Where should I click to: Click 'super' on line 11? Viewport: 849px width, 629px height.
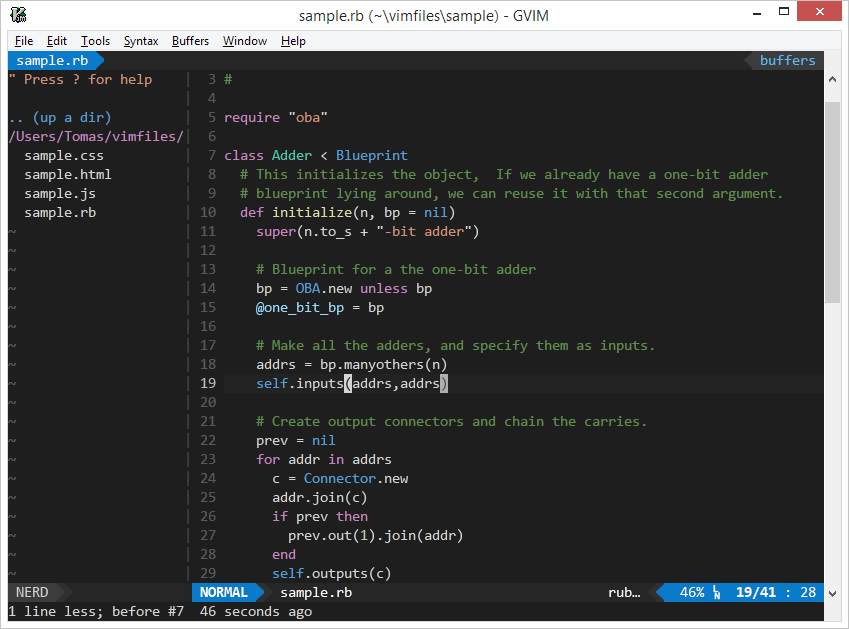[x=276, y=232]
